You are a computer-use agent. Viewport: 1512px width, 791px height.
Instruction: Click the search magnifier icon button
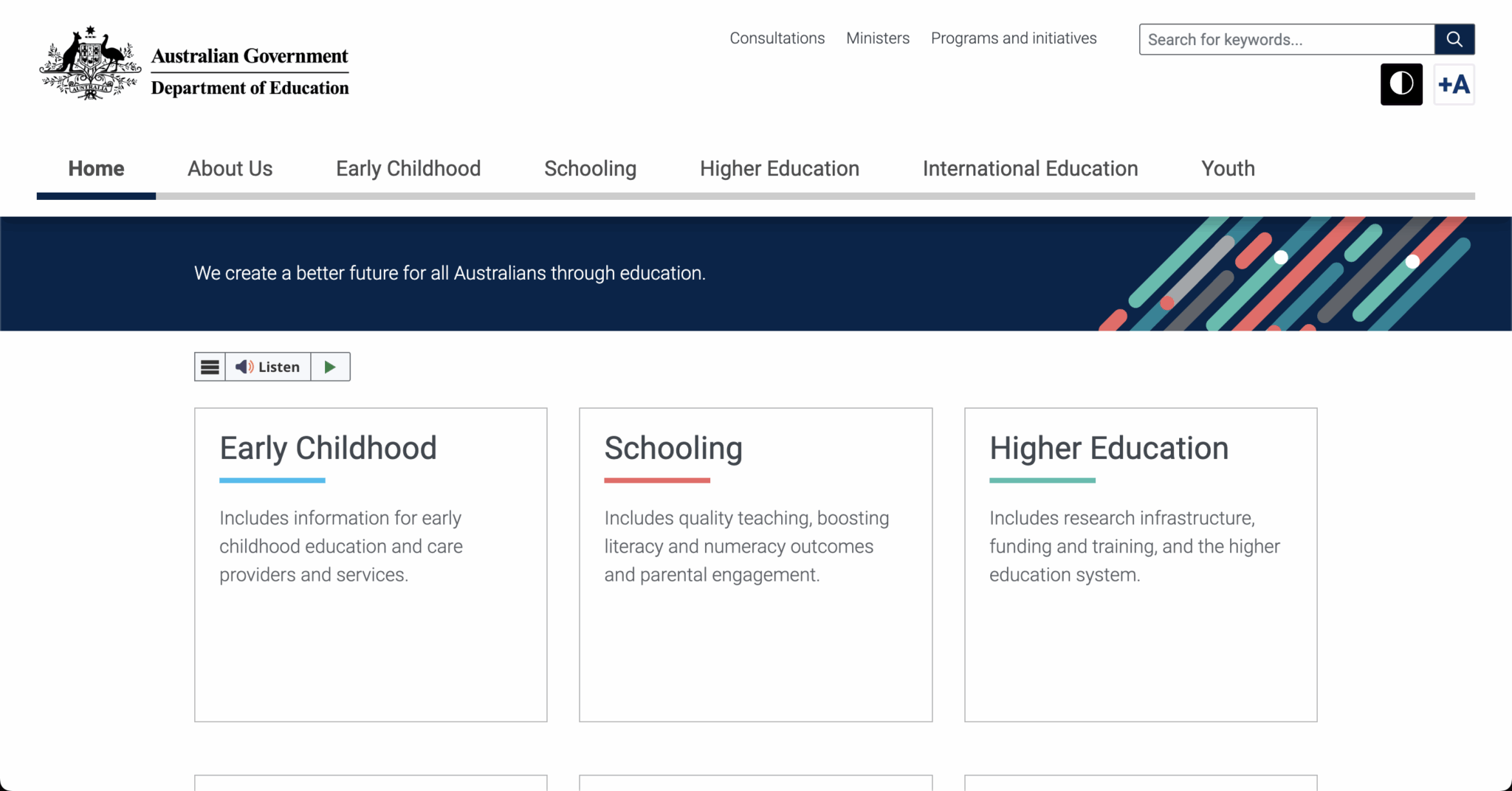tap(1454, 39)
